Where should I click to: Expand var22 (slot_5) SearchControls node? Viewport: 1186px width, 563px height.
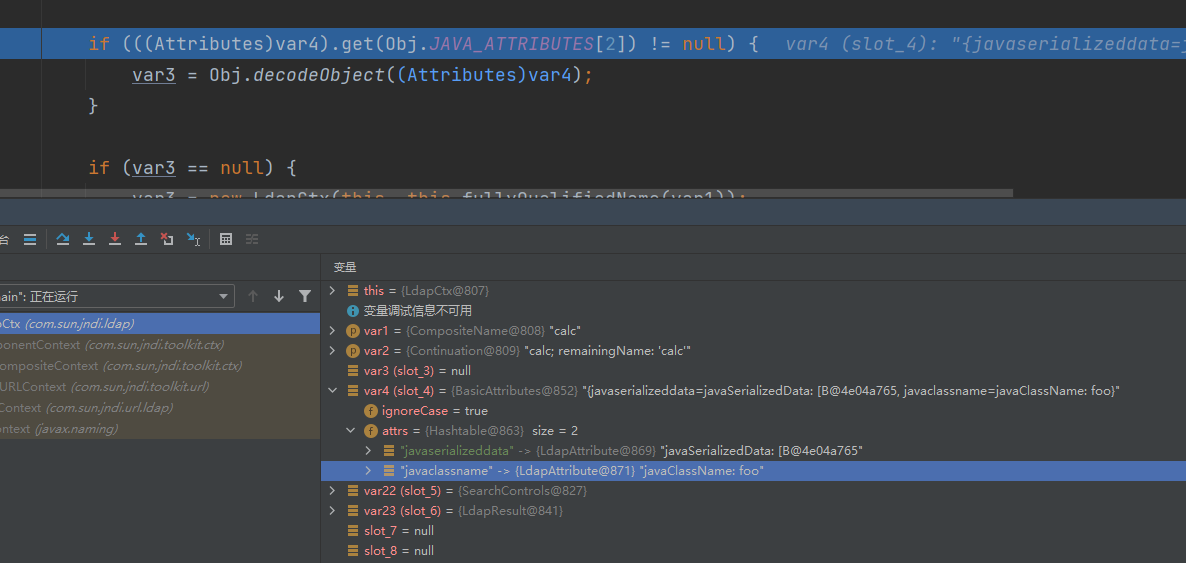pyautogui.click(x=331, y=491)
